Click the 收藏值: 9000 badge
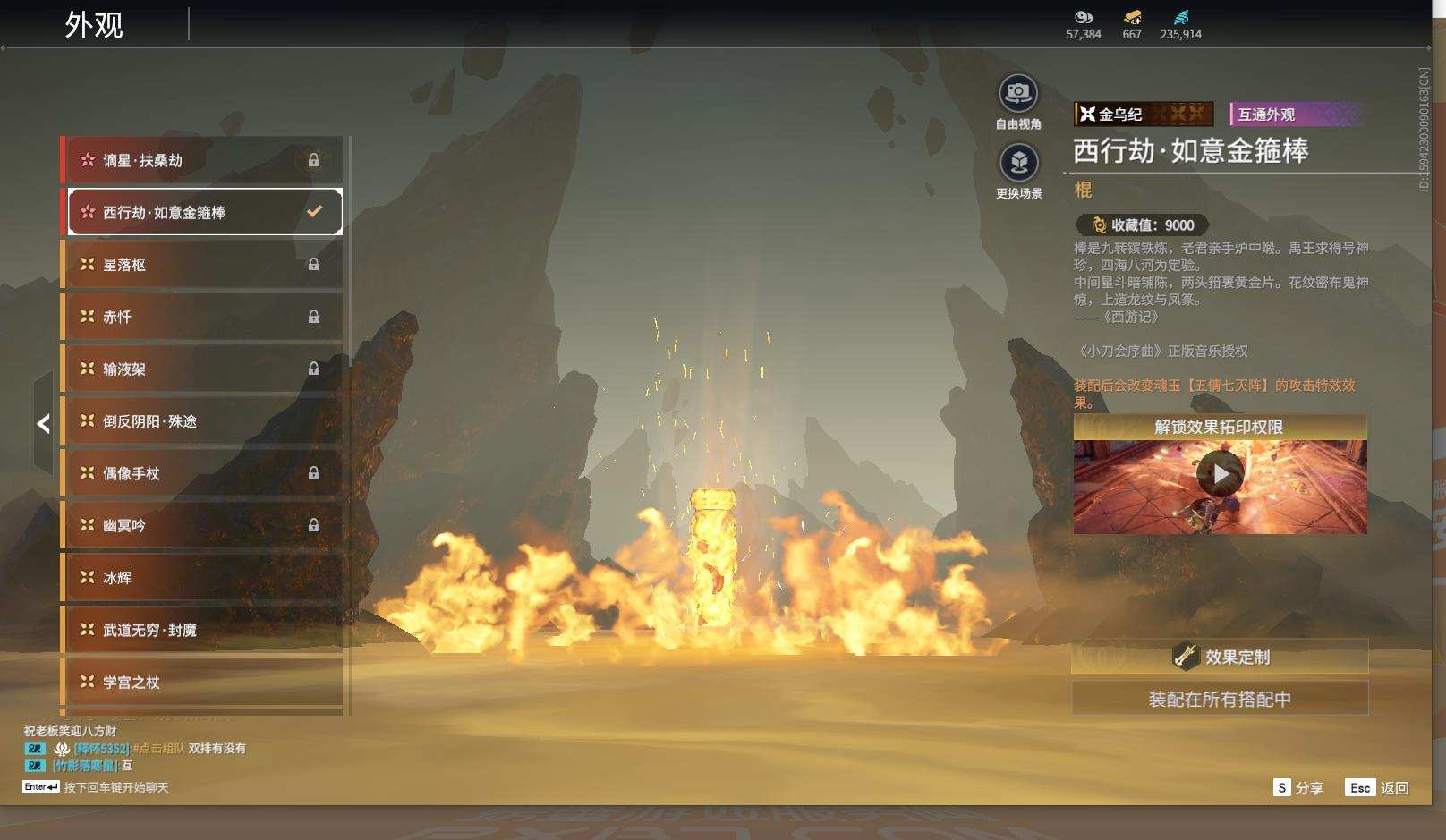The height and width of the screenshot is (840, 1446). [1143, 225]
